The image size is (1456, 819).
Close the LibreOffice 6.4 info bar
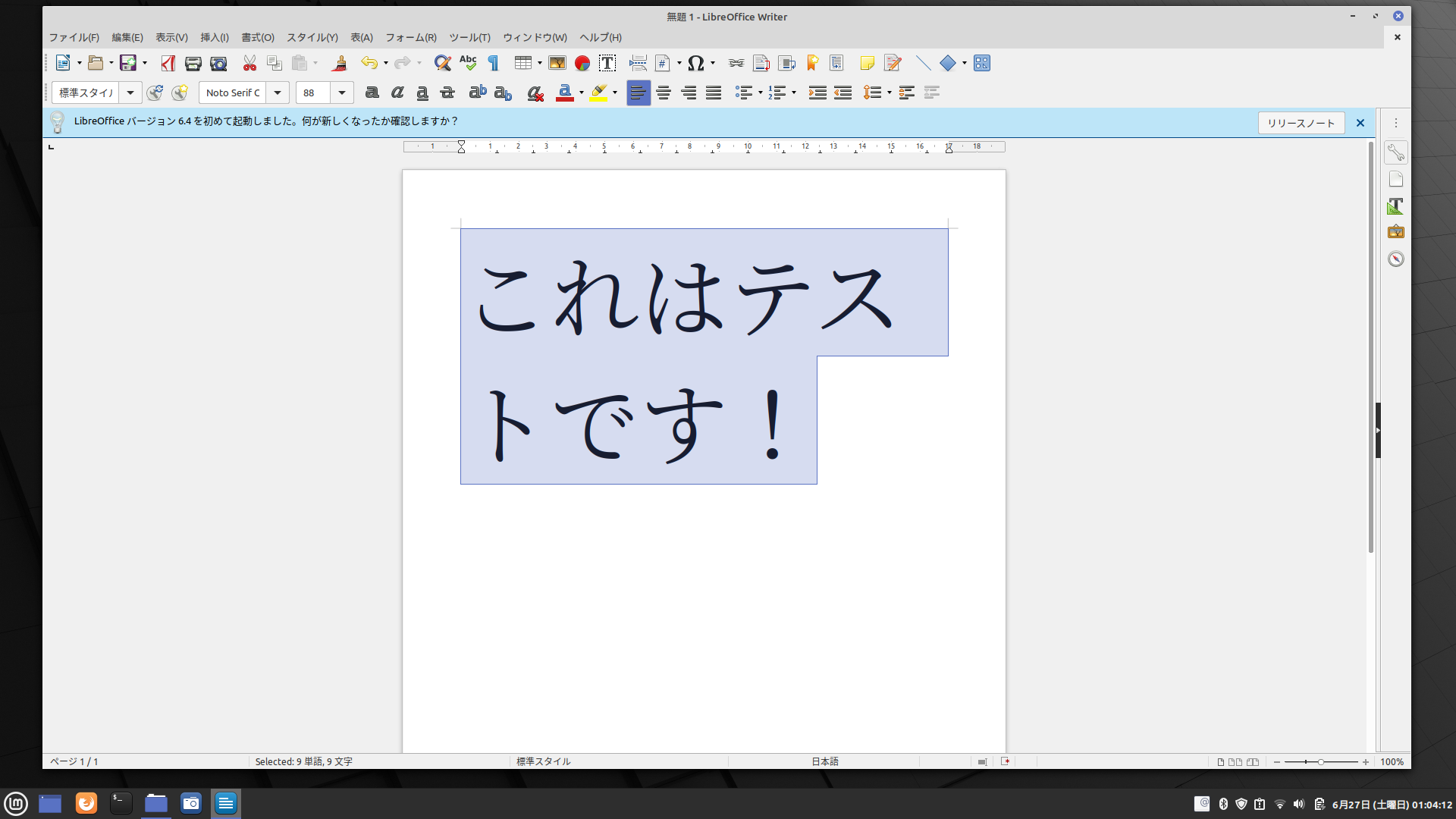pos(1360,123)
